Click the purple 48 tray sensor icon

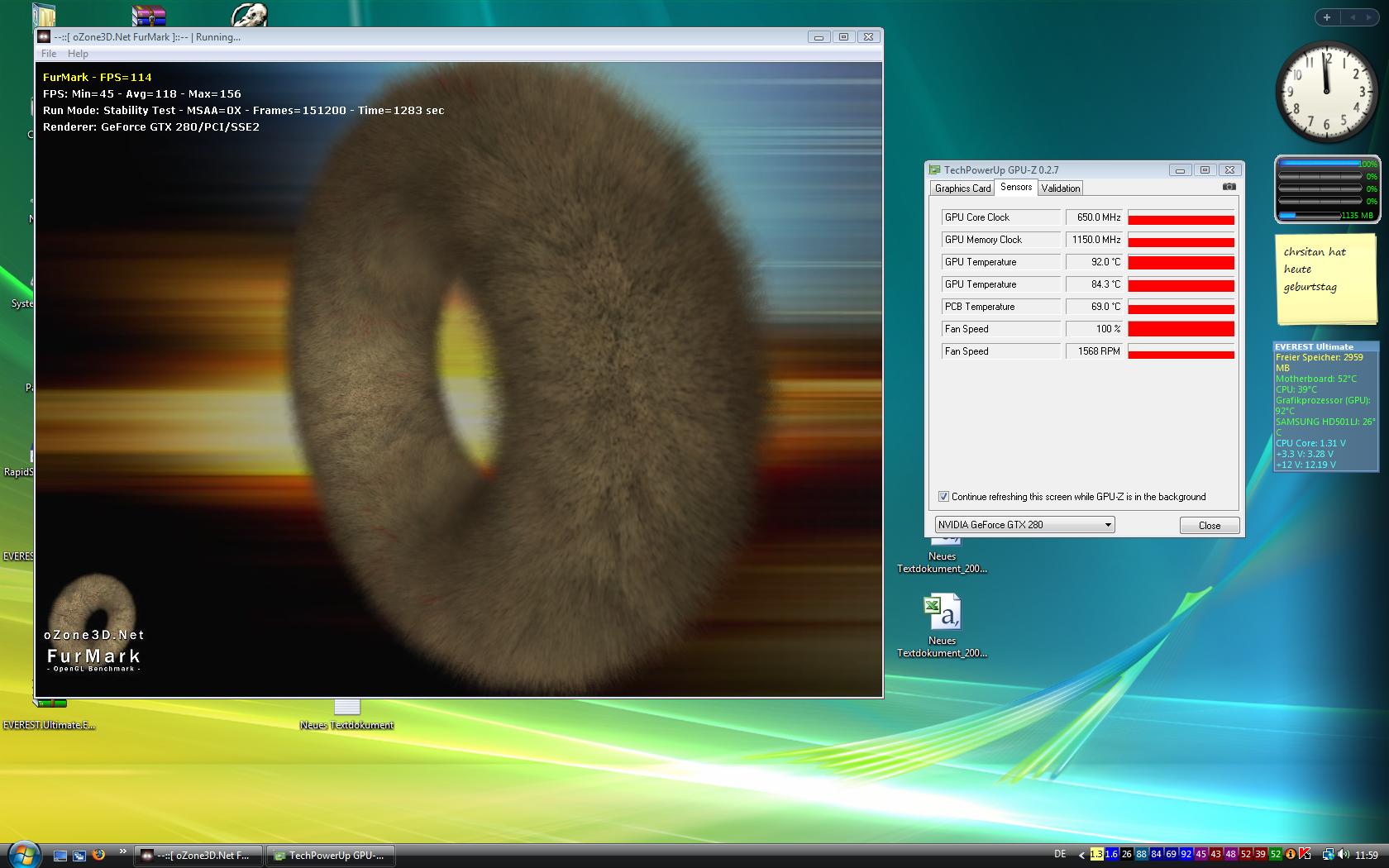point(1230,855)
